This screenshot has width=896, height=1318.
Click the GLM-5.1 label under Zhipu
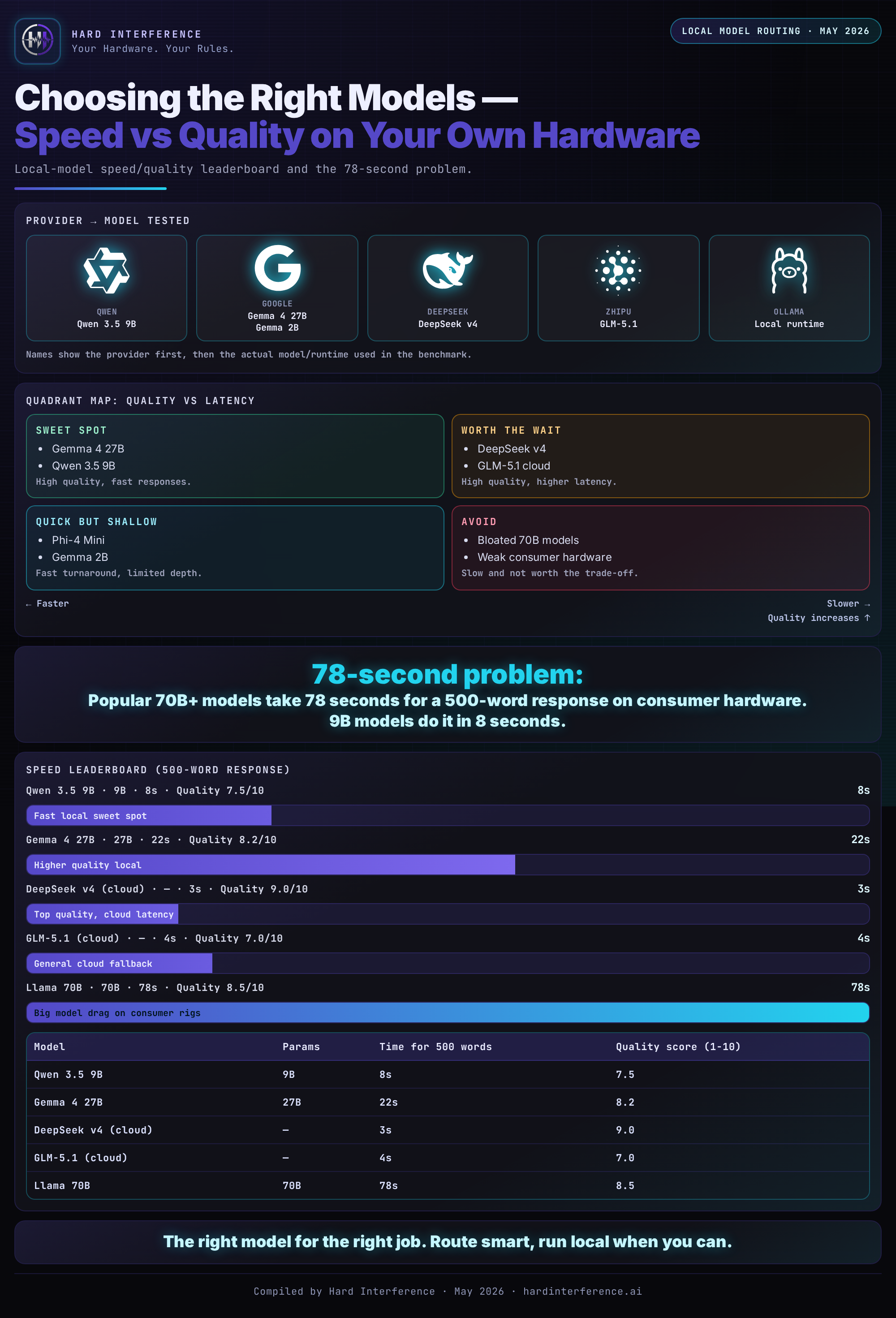tap(618, 324)
